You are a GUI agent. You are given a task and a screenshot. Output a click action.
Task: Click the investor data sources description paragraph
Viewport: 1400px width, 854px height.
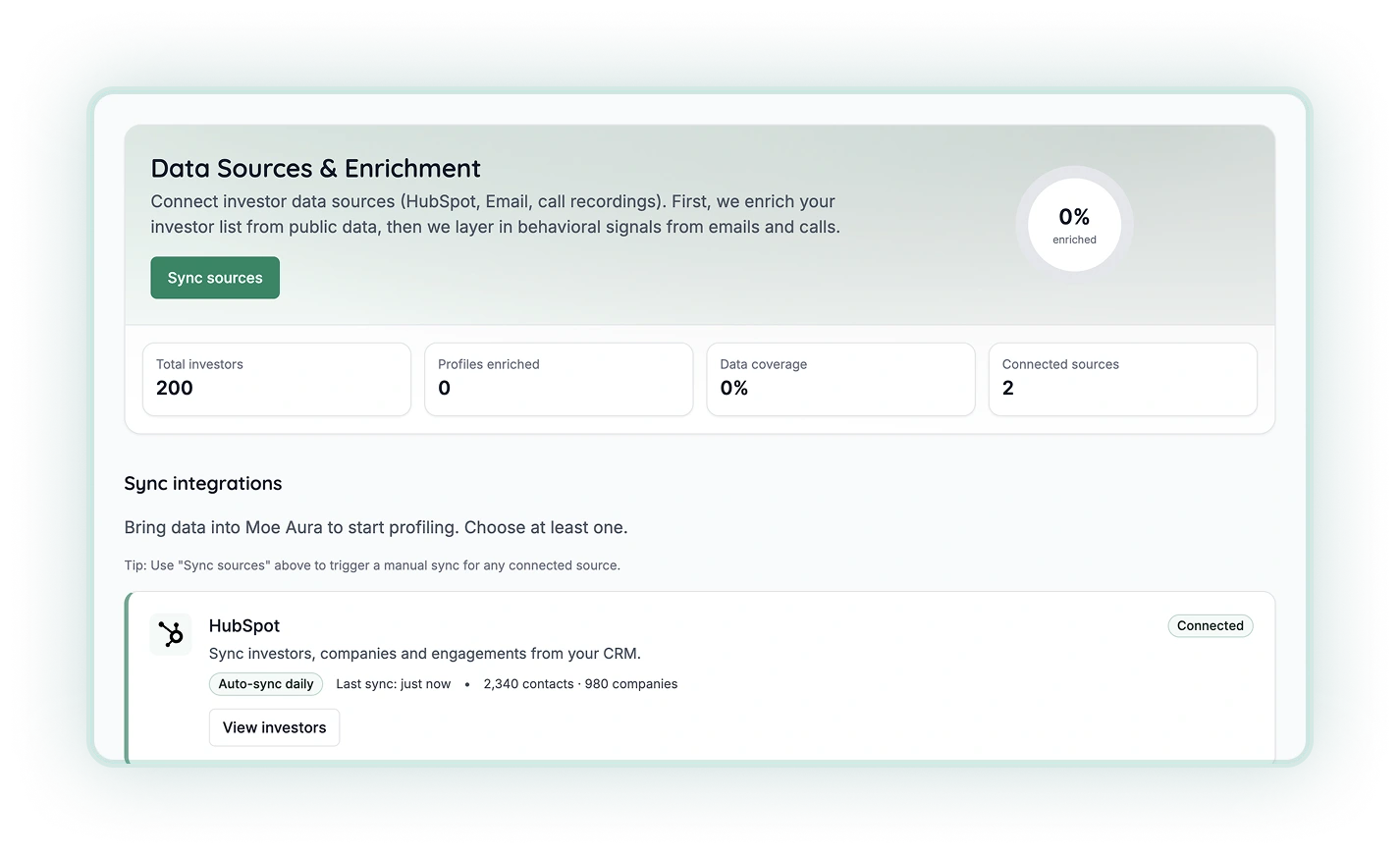[x=495, y=214]
